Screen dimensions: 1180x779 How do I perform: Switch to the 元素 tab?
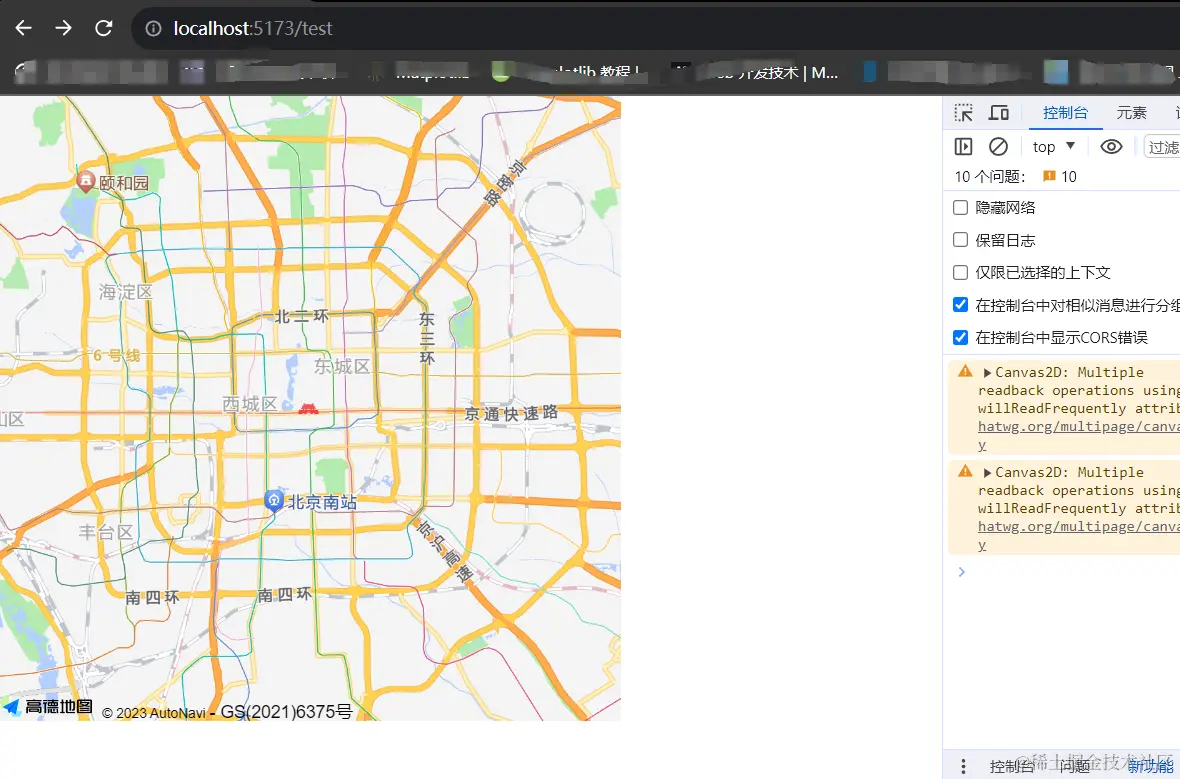[1131, 113]
